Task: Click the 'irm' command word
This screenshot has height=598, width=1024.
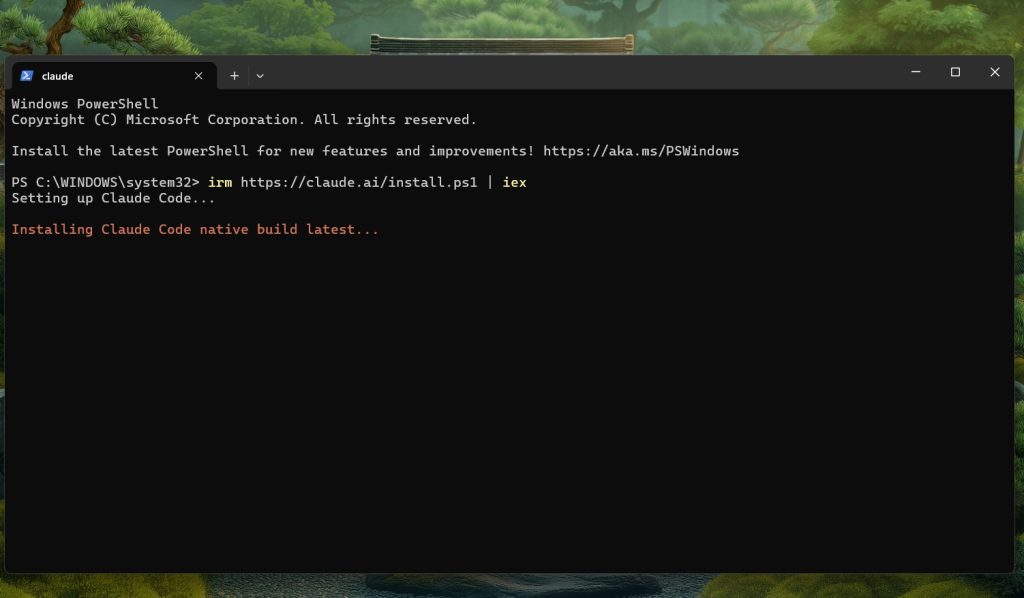Action: 219,182
